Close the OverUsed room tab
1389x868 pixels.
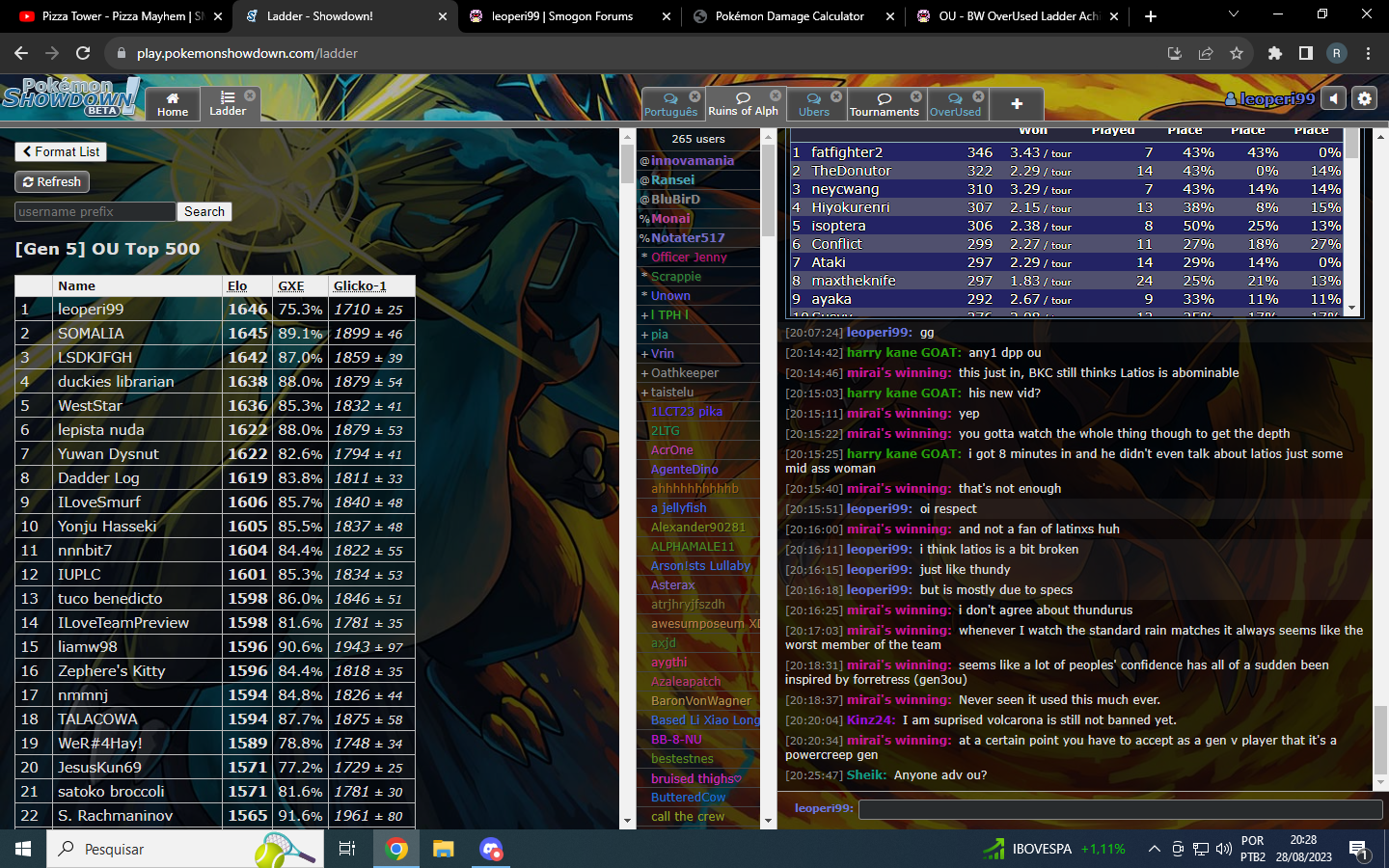(x=978, y=96)
